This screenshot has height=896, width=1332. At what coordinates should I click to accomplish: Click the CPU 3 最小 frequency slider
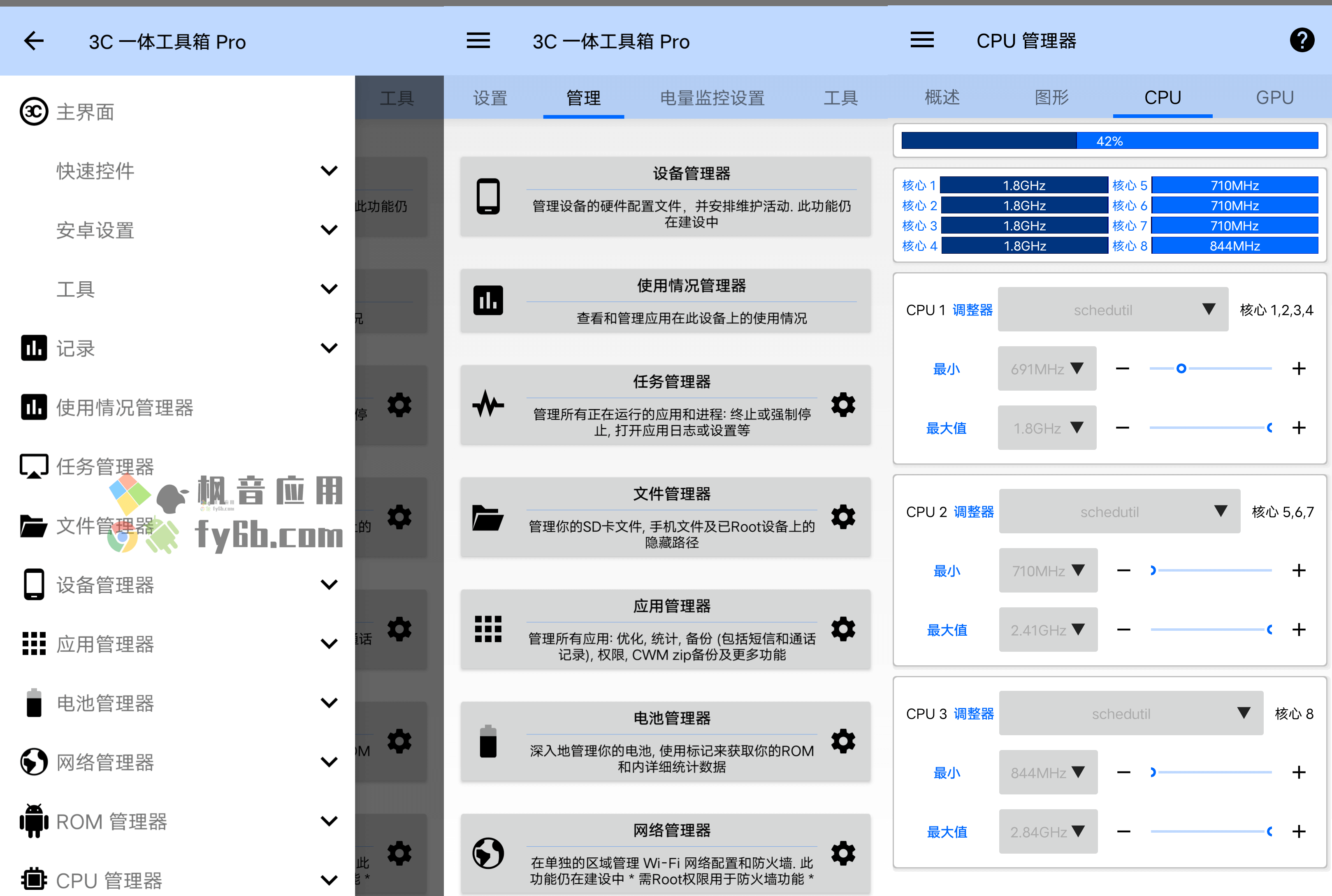1211,773
